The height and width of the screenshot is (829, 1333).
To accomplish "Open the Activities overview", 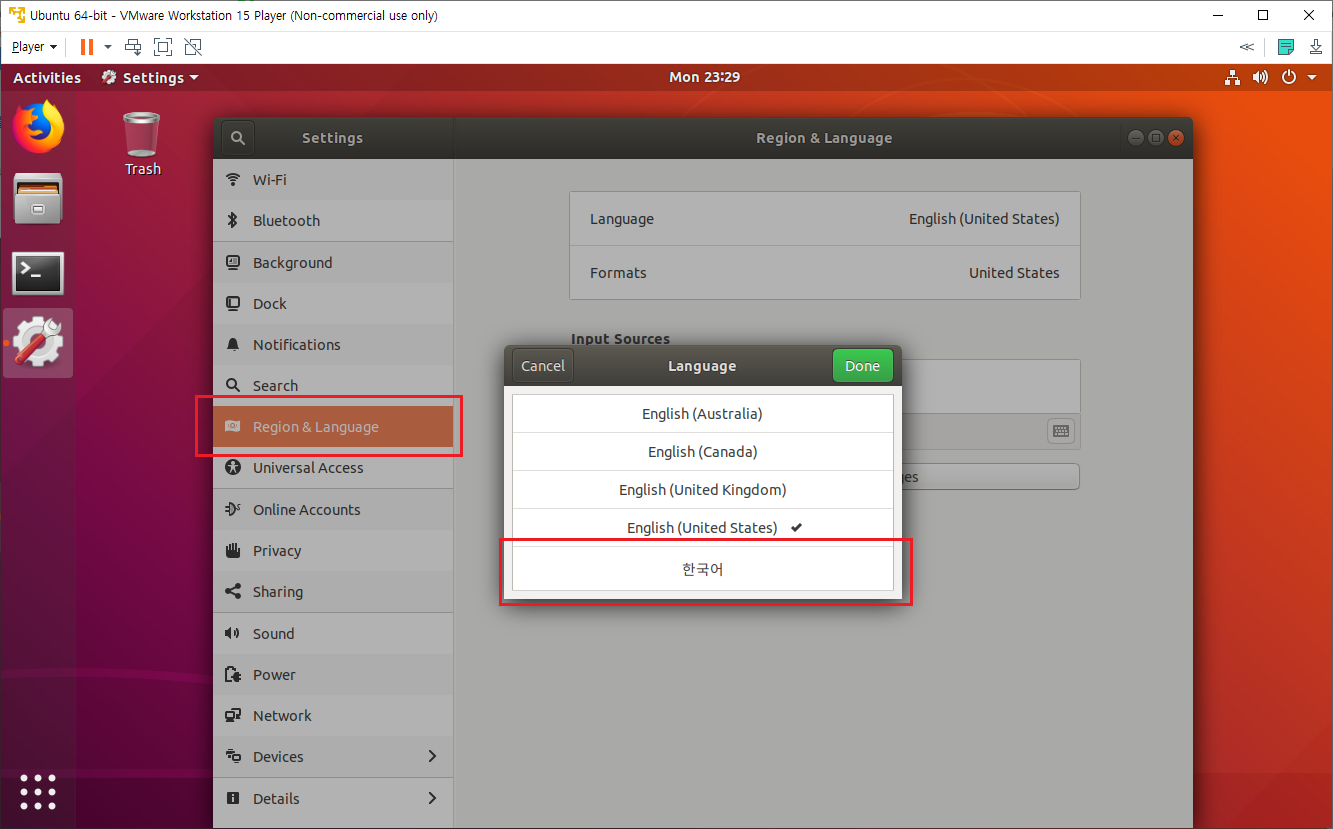I will [47, 77].
